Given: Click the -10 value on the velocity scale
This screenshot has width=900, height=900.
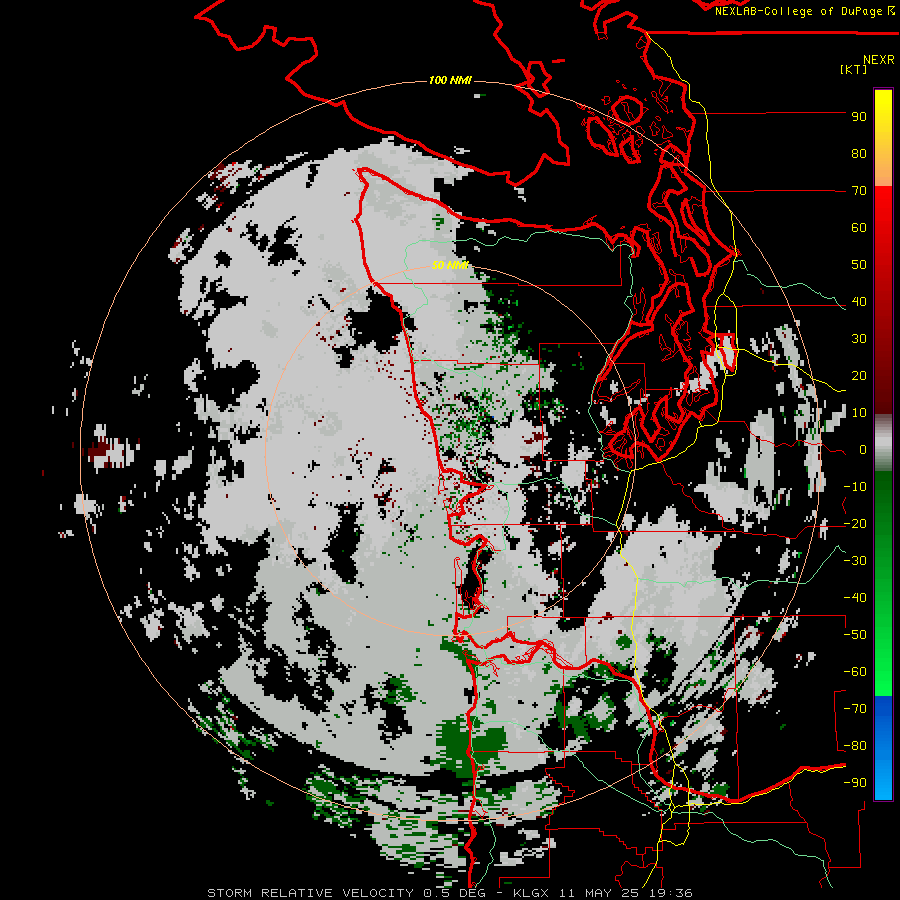Looking at the screenshot, I should tap(855, 487).
